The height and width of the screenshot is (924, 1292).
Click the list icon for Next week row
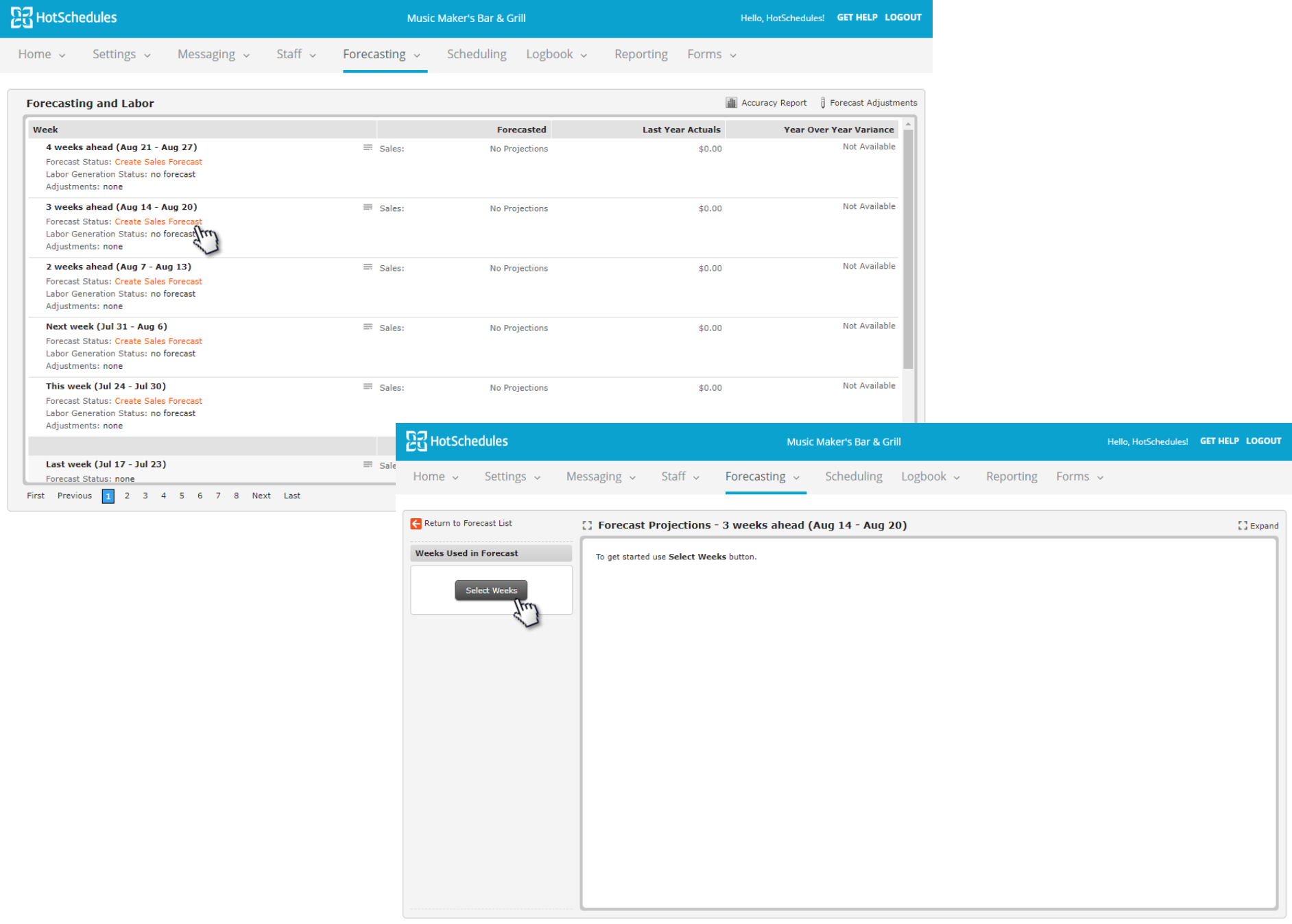pos(368,327)
